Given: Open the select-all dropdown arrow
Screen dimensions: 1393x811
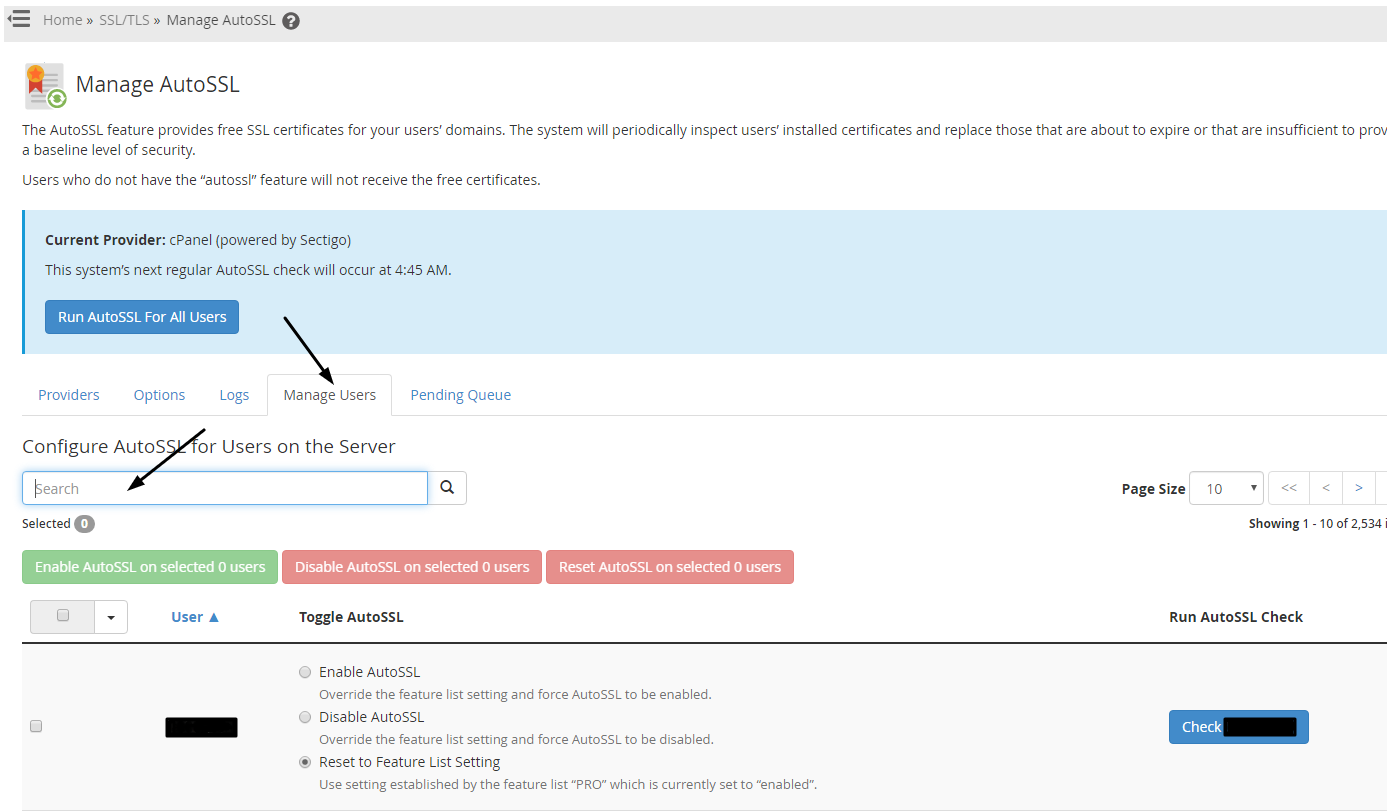Looking at the screenshot, I should (110, 616).
